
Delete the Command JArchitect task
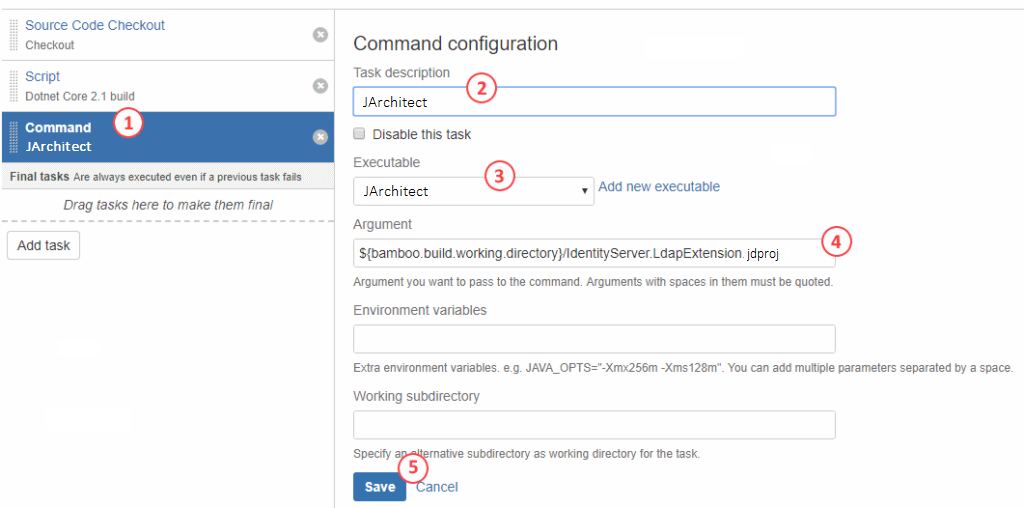click(x=320, y=137)
